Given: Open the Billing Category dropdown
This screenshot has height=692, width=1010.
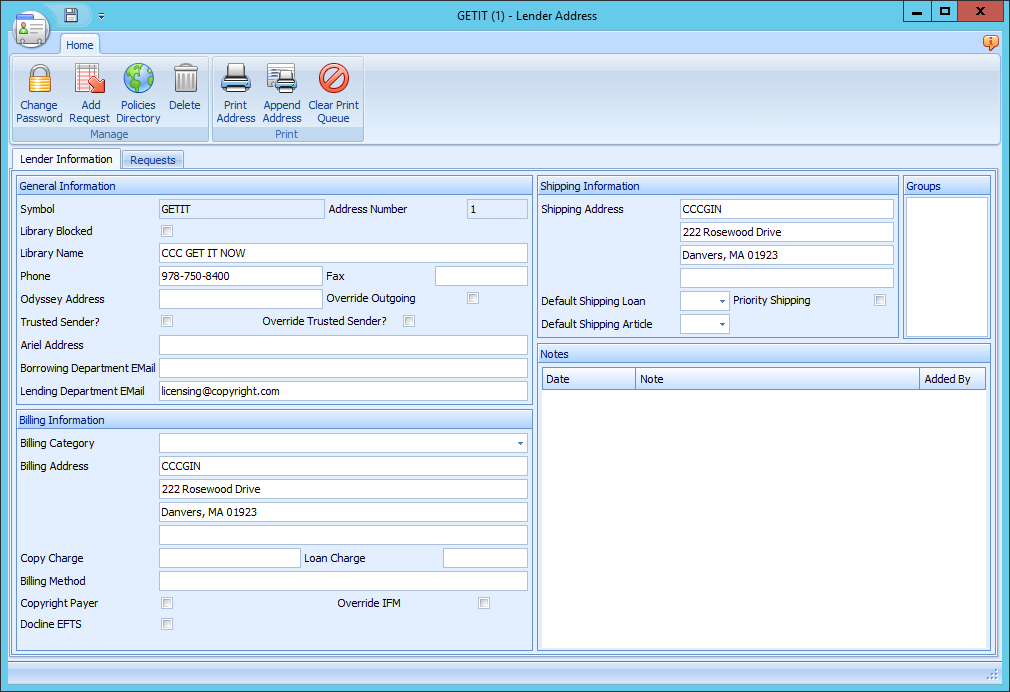Looking at the screenshot, I should [520, 443].
